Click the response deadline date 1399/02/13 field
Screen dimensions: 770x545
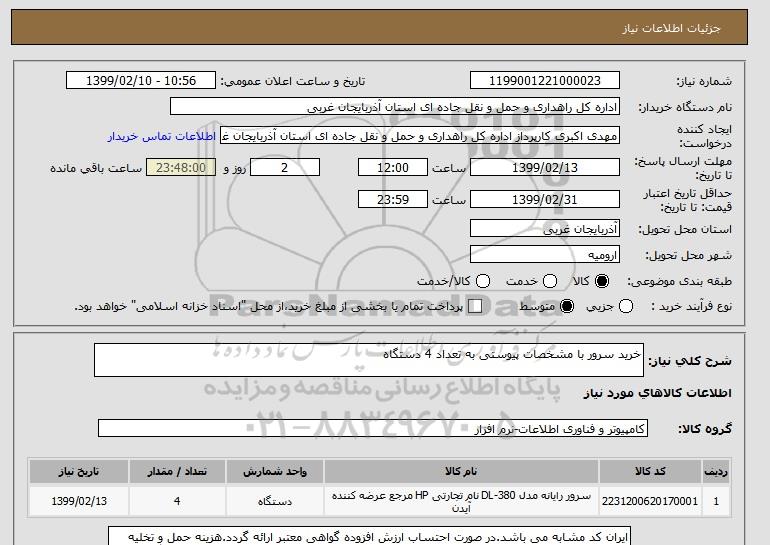tap(545, 167)
